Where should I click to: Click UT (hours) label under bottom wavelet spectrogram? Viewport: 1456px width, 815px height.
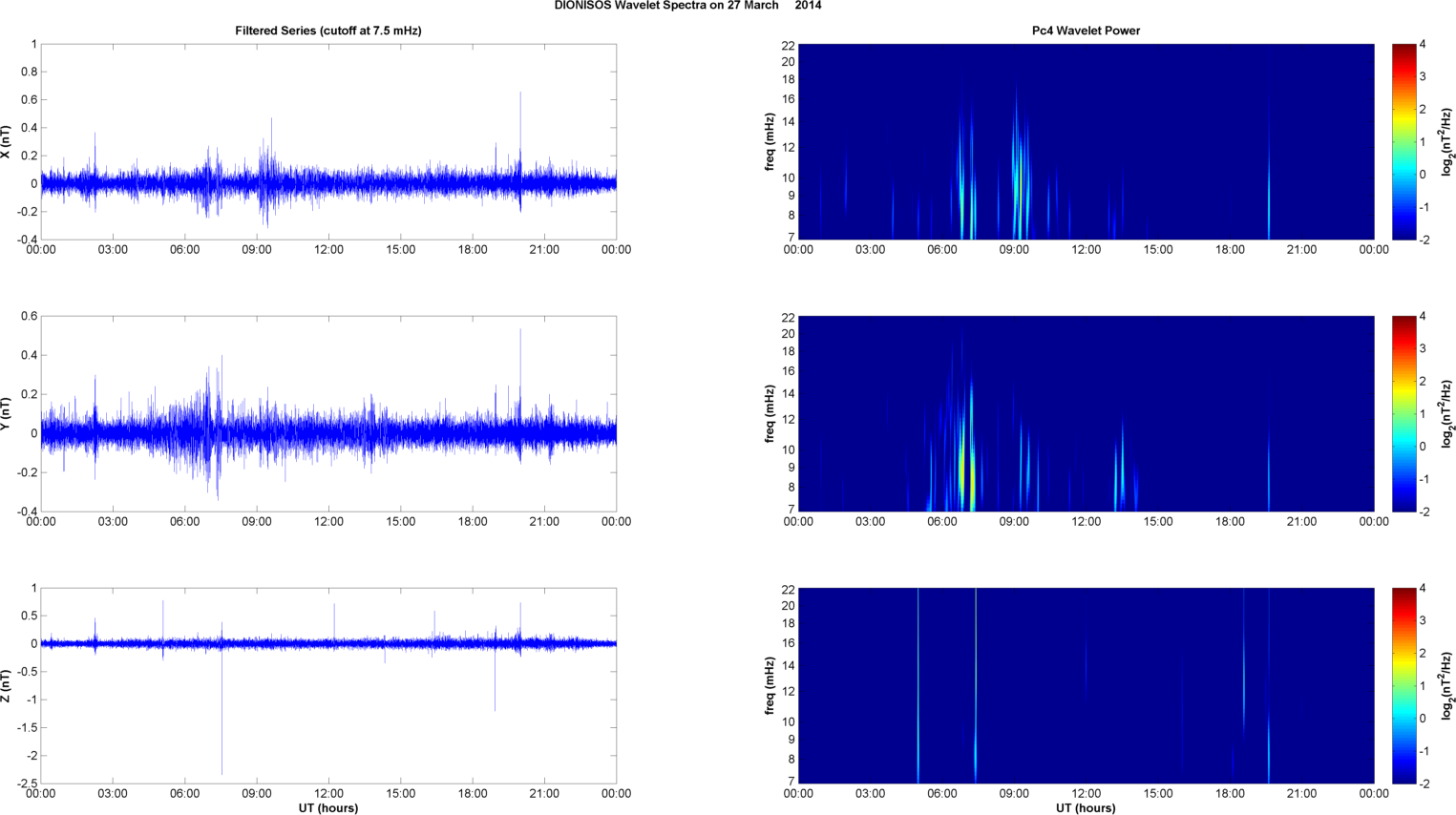(x=1086, y=808)
